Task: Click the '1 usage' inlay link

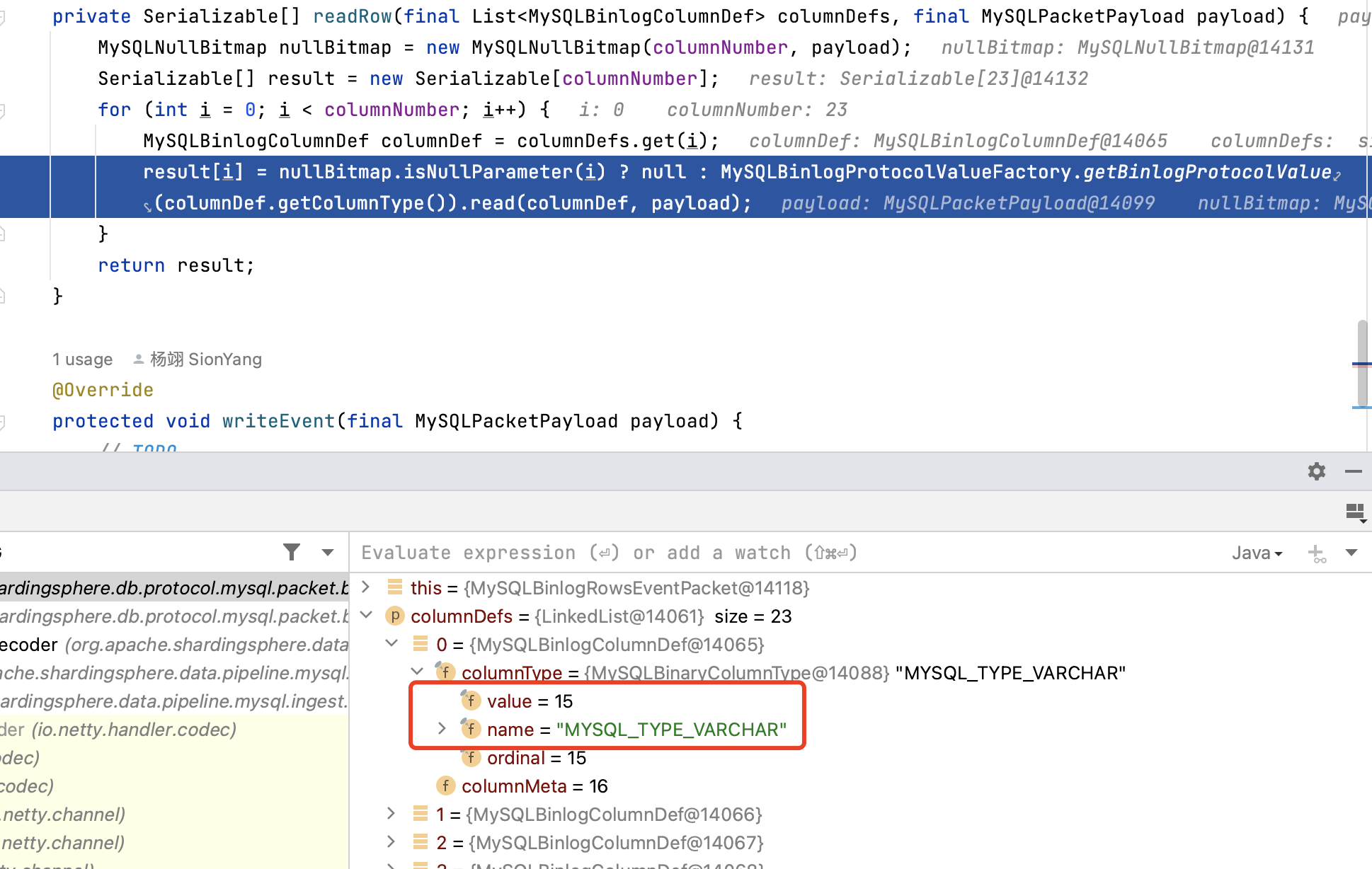Action: click(82, 359)
